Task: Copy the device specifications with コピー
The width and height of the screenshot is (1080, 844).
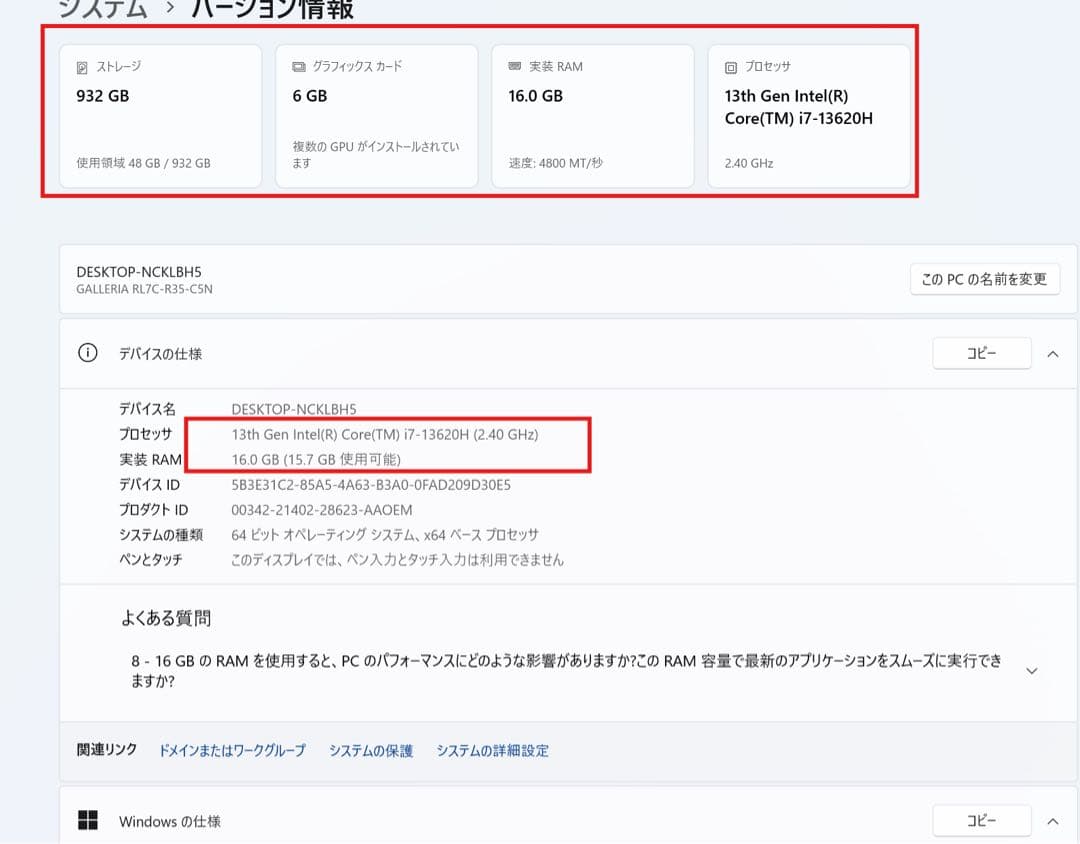Action: point(981,353)
